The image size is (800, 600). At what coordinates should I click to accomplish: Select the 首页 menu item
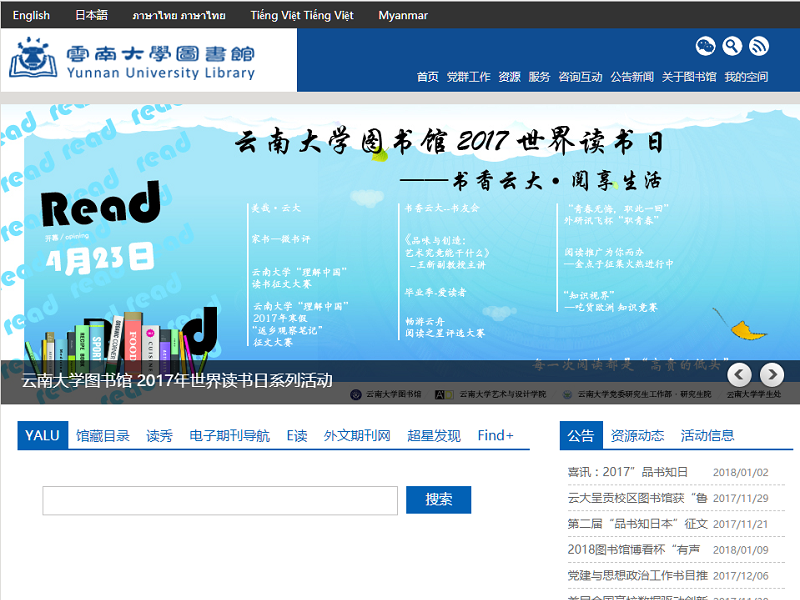click(x=427, y=77)
